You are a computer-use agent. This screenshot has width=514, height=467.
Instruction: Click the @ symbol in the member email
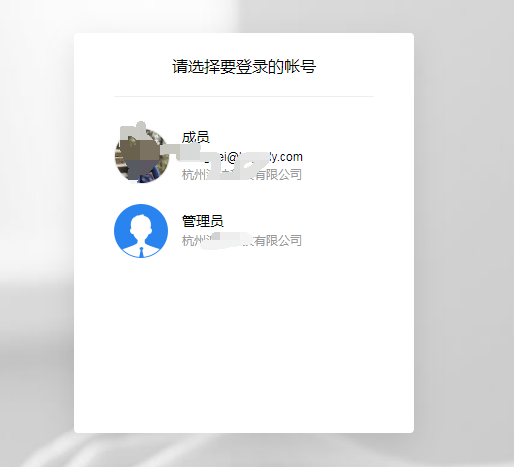232,157
